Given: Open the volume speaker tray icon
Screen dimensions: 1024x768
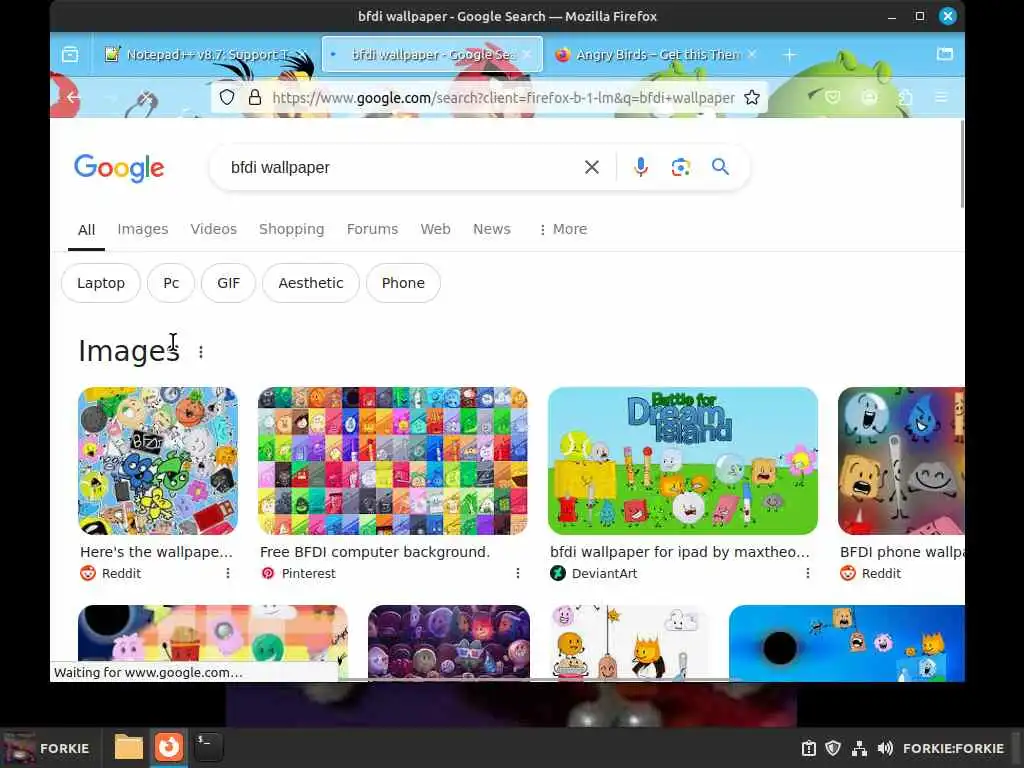Looking at the screenshot, I should [885, 748].
